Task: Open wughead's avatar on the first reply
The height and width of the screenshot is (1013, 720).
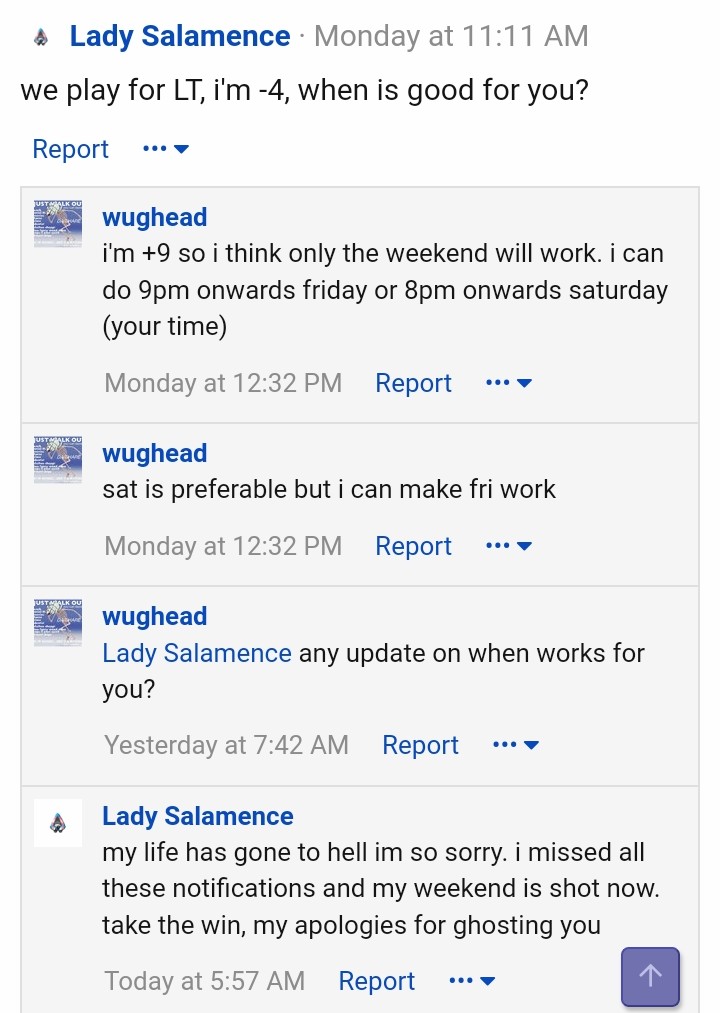Action: click(58, 224)
